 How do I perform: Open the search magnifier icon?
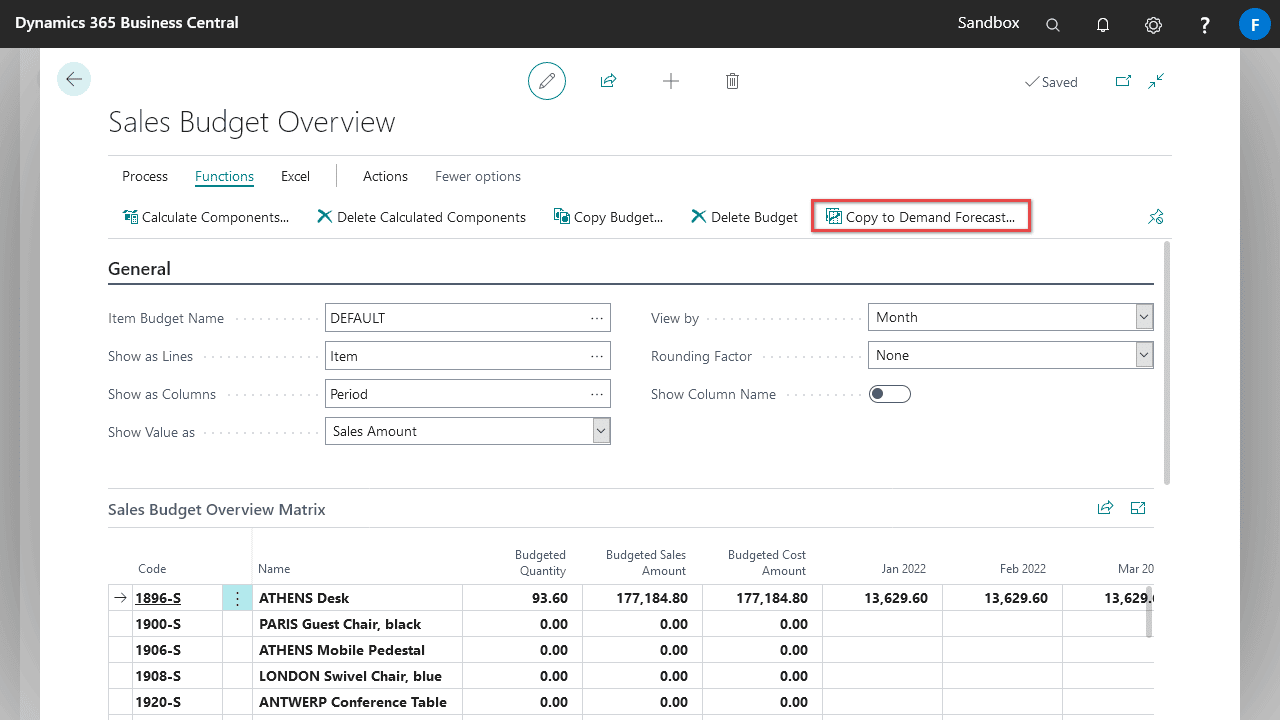1053,25
